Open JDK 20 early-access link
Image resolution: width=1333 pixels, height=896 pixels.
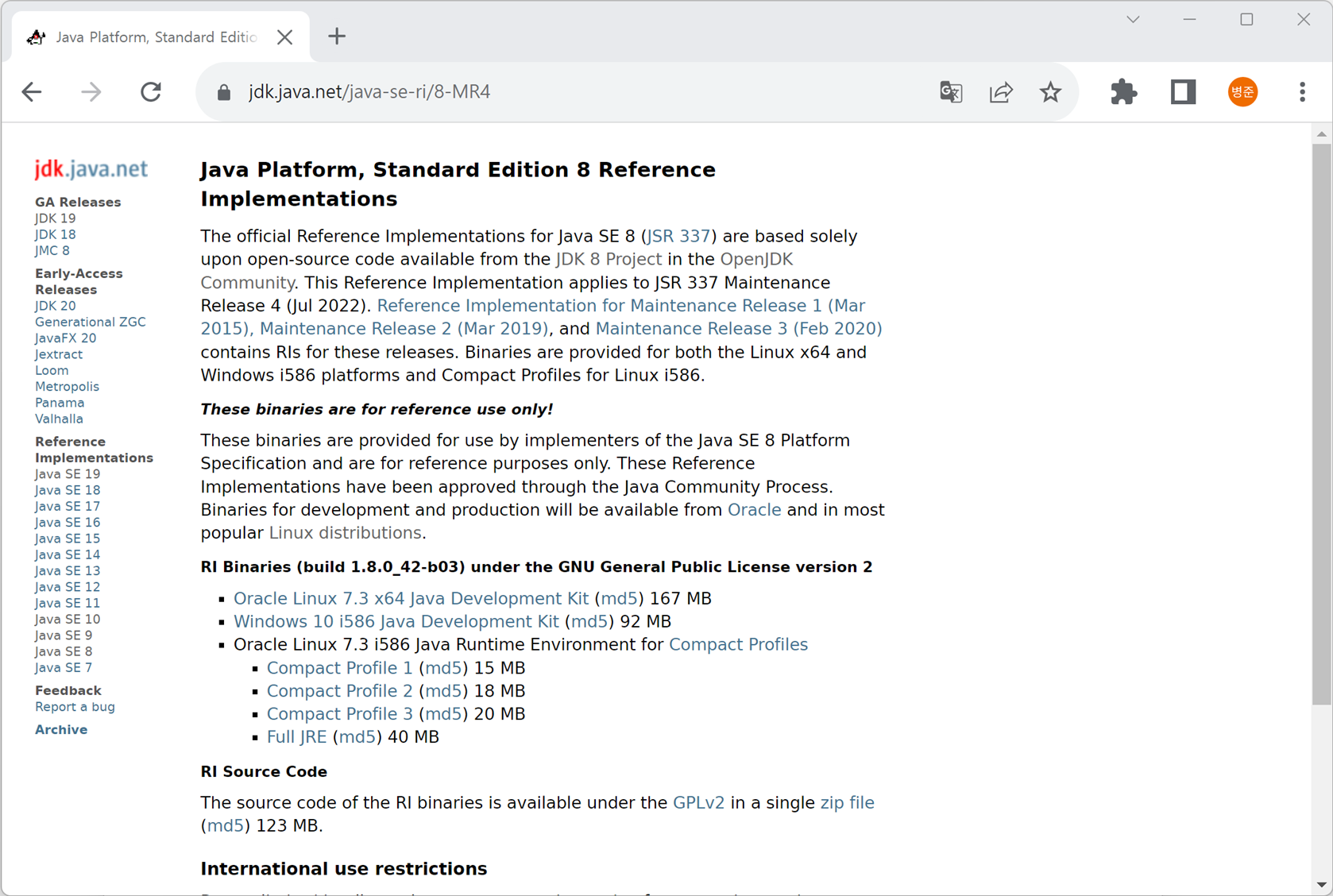click(x=56, y=306)
